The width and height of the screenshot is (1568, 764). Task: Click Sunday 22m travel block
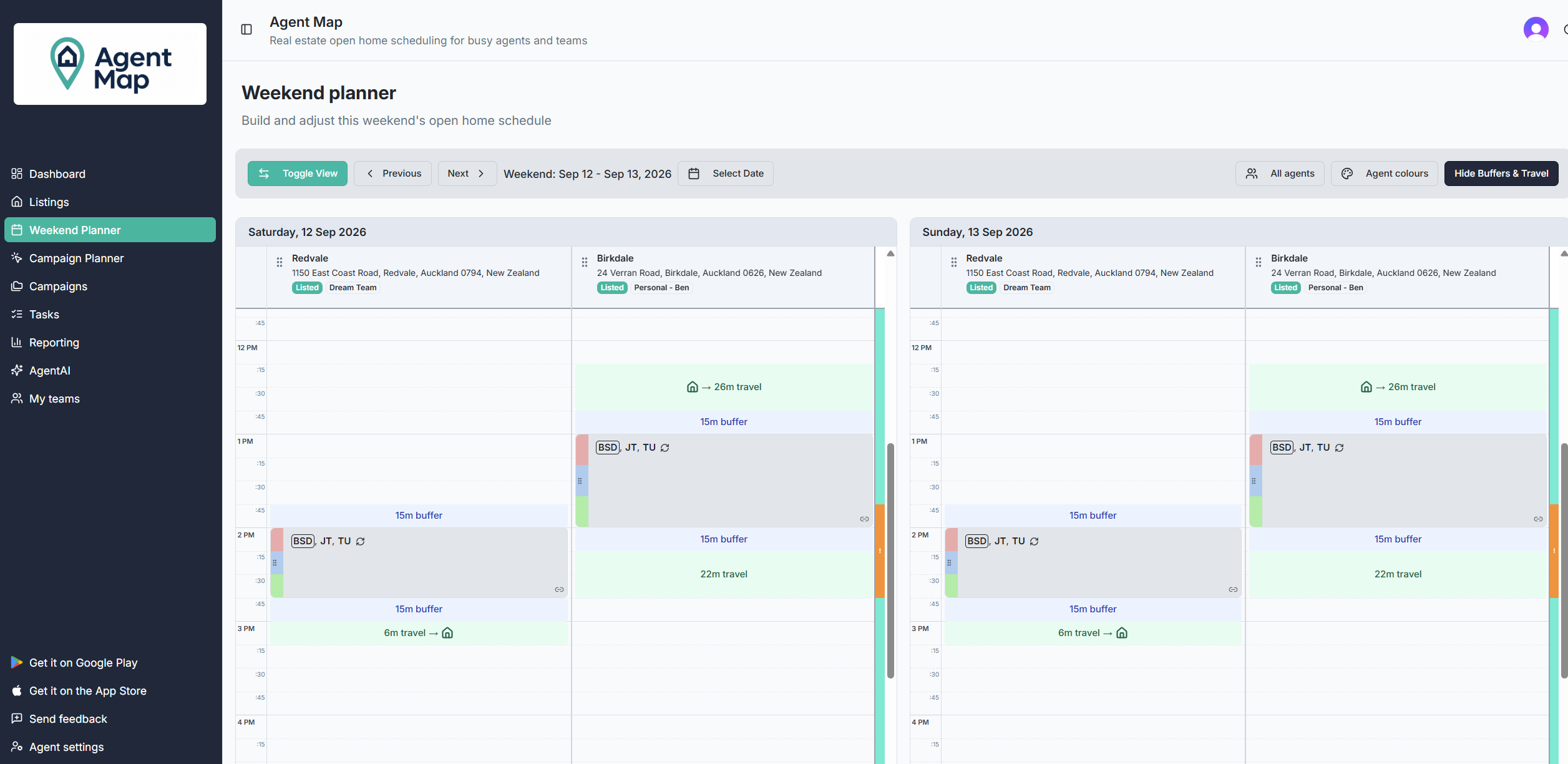coord(1398,574)
